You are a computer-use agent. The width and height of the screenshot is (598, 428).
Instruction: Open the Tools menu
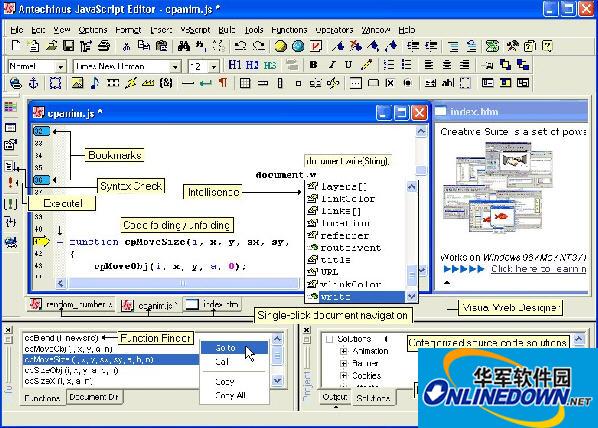[254, 30]
